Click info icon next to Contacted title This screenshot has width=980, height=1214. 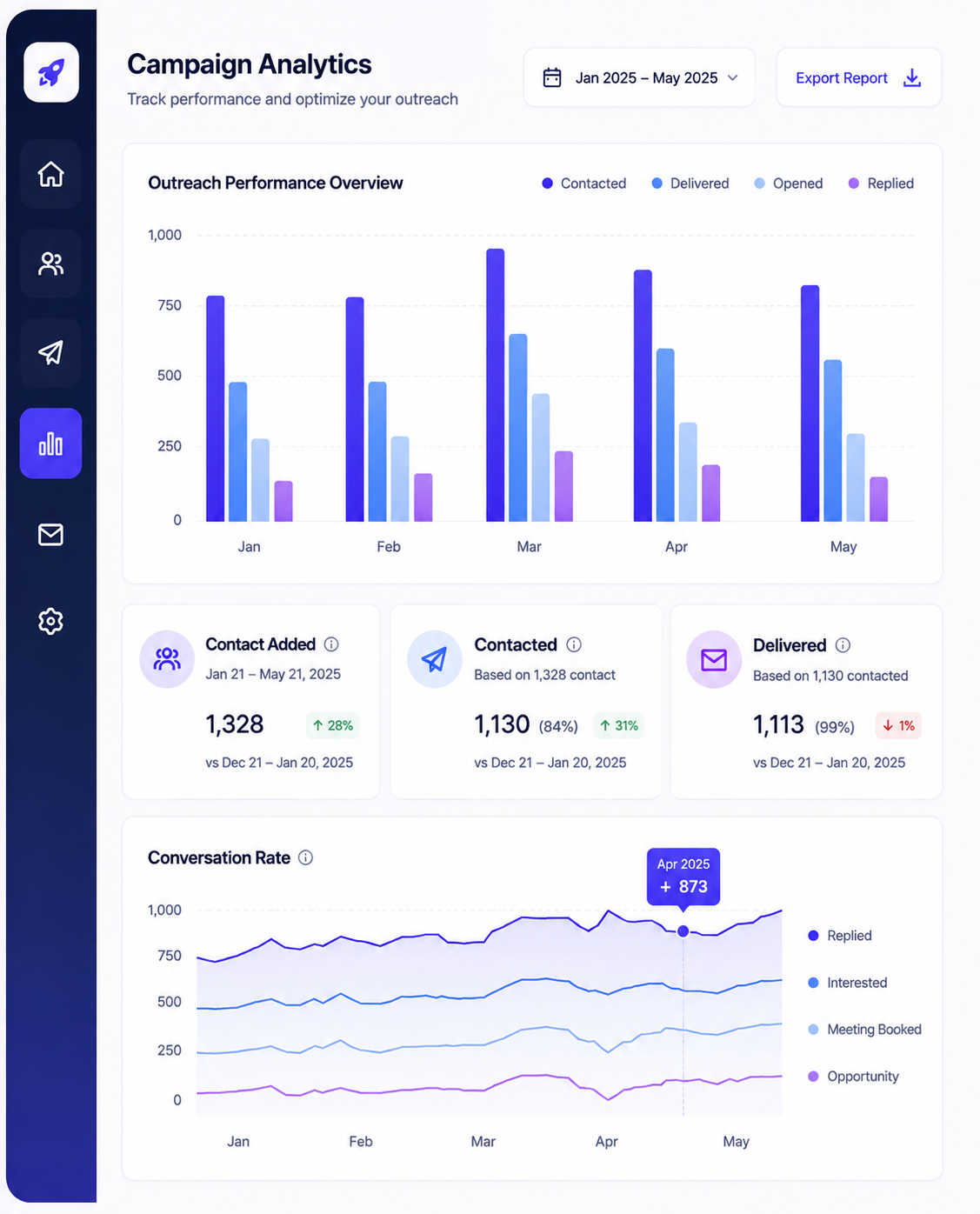point(574,644)
